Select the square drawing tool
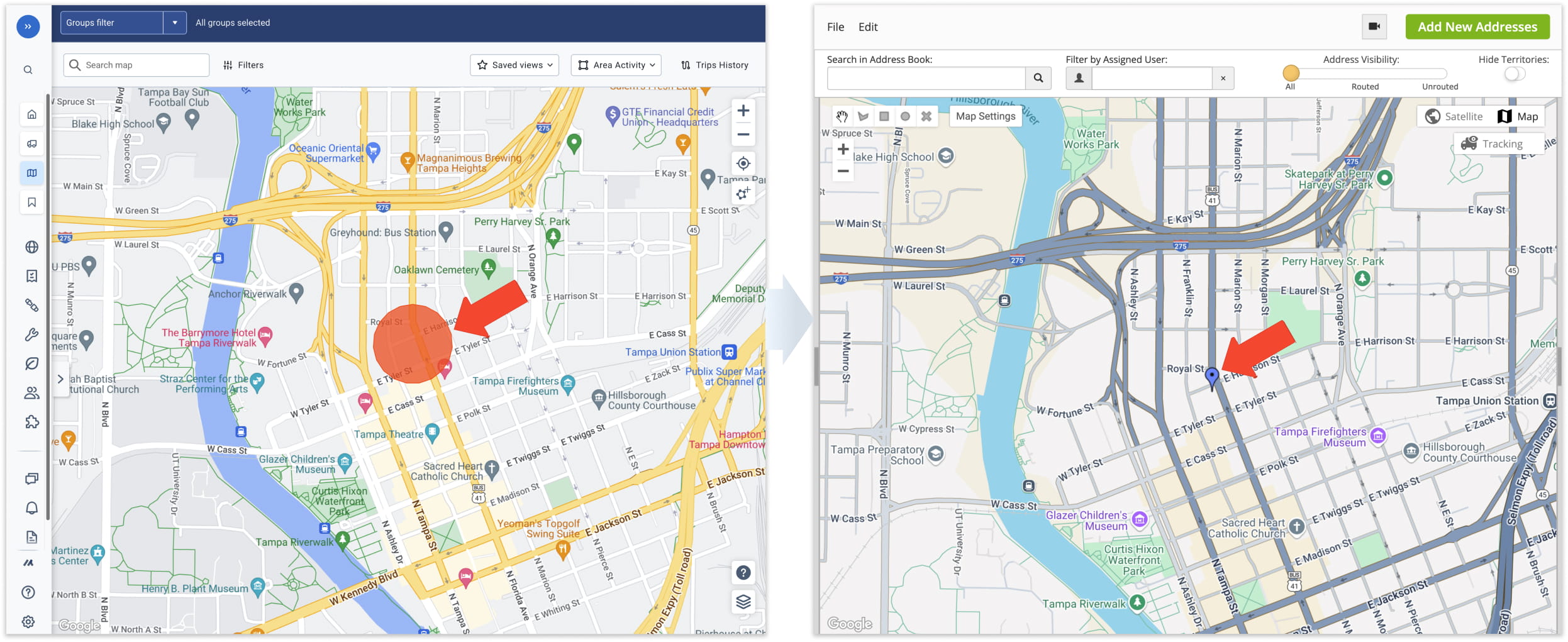The width and height of the screenshot is (1568, 642). click(x=884, y=116)
